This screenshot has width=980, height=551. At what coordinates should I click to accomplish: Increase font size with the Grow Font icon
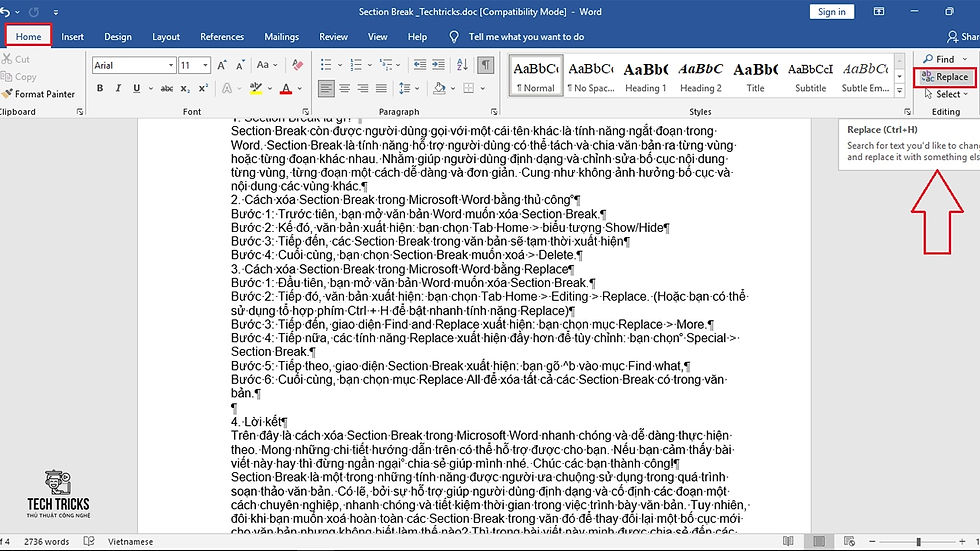[x=222, y=65]
